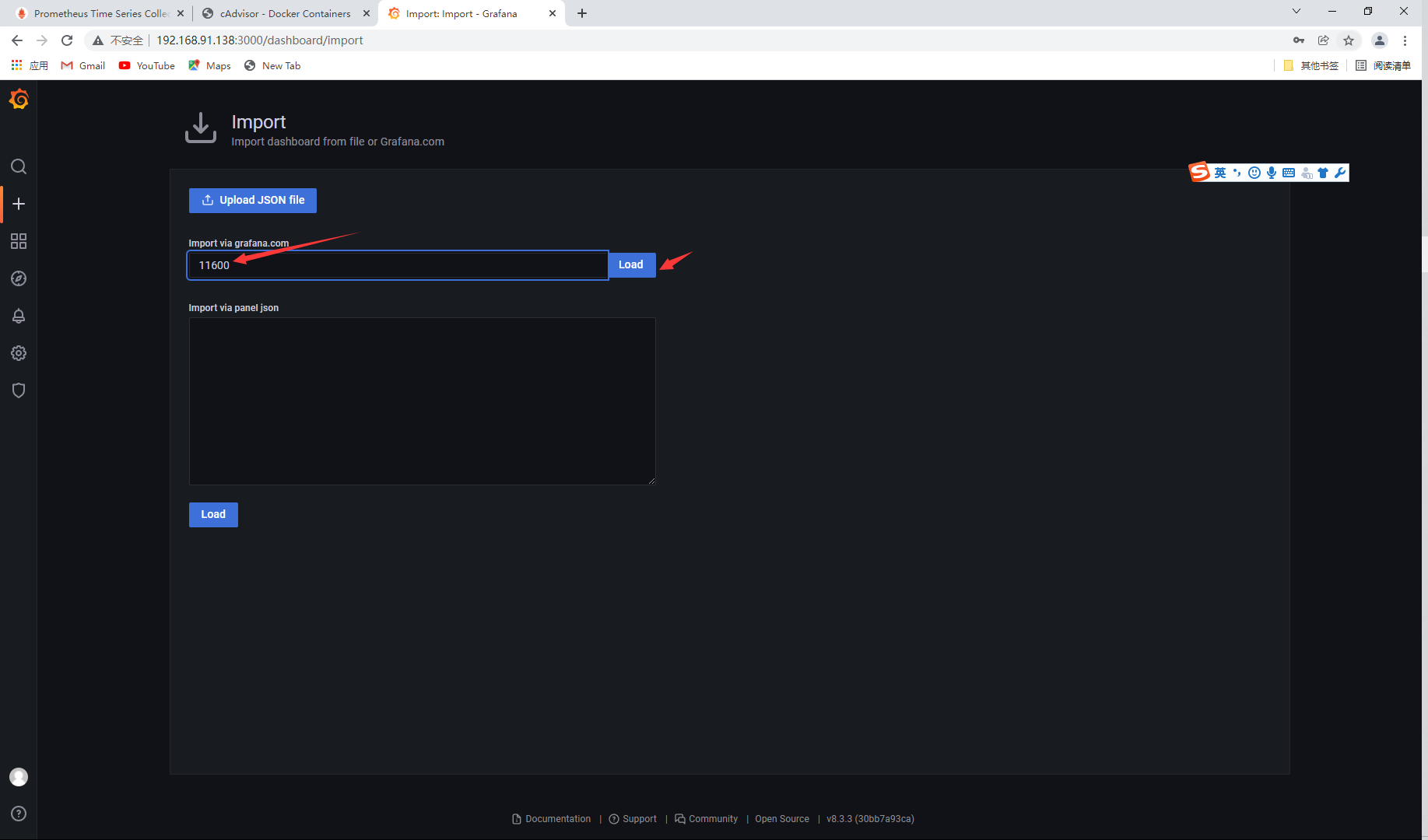Click Load button below panel json
Image resolution: width=1428 pixels, height=840 pixels.
pyautogui.click(x=213, y=514)
